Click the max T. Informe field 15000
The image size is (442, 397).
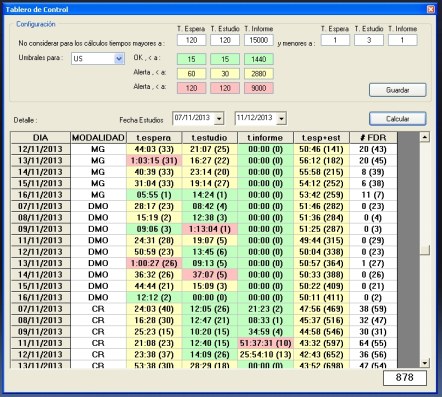pos(259,40)
